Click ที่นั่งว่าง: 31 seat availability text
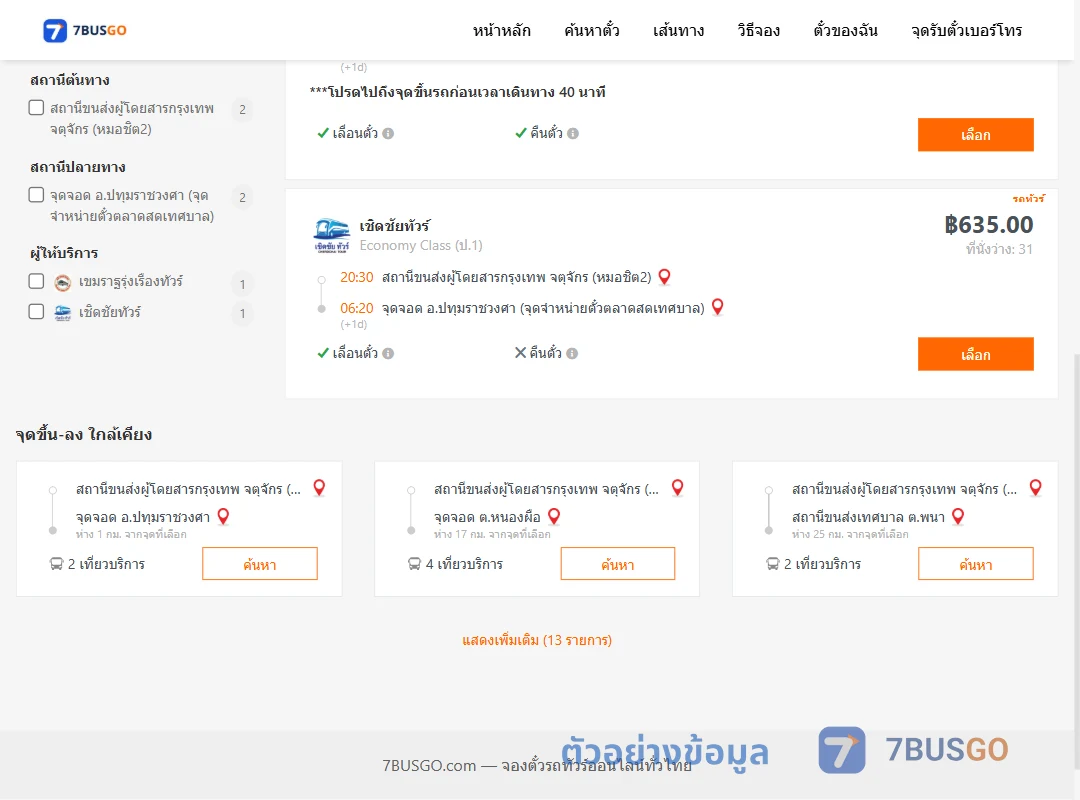The height and width of the screenshot is (800, 1080). [999, 249]
